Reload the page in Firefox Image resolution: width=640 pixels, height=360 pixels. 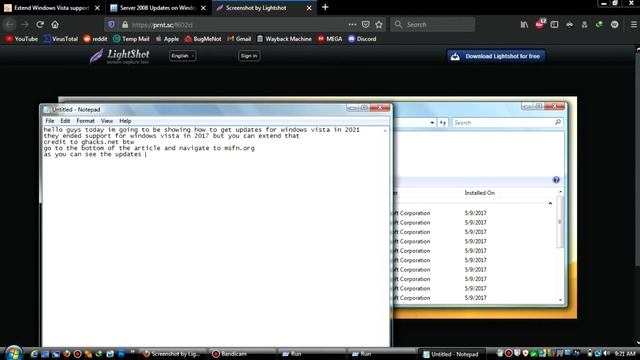[40, 24]
